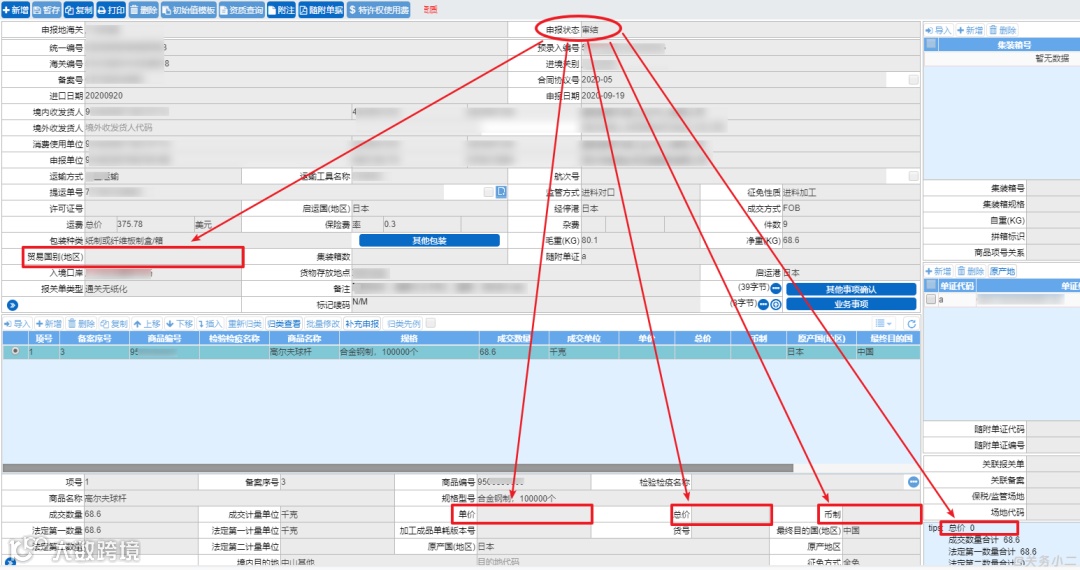Click the 关联报关单 input field
The height and width of the screenshot is (570, 1080).
(x=1053, y=463)
